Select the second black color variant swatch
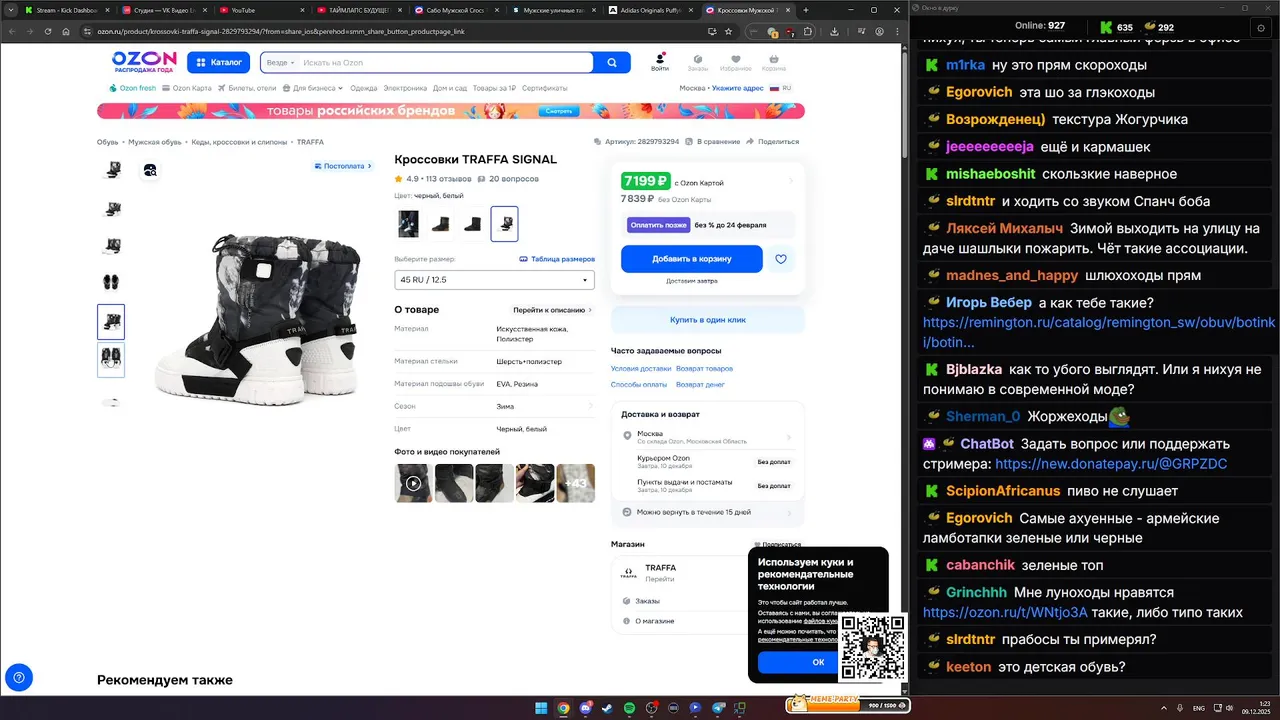 click(x=440, y=224)
